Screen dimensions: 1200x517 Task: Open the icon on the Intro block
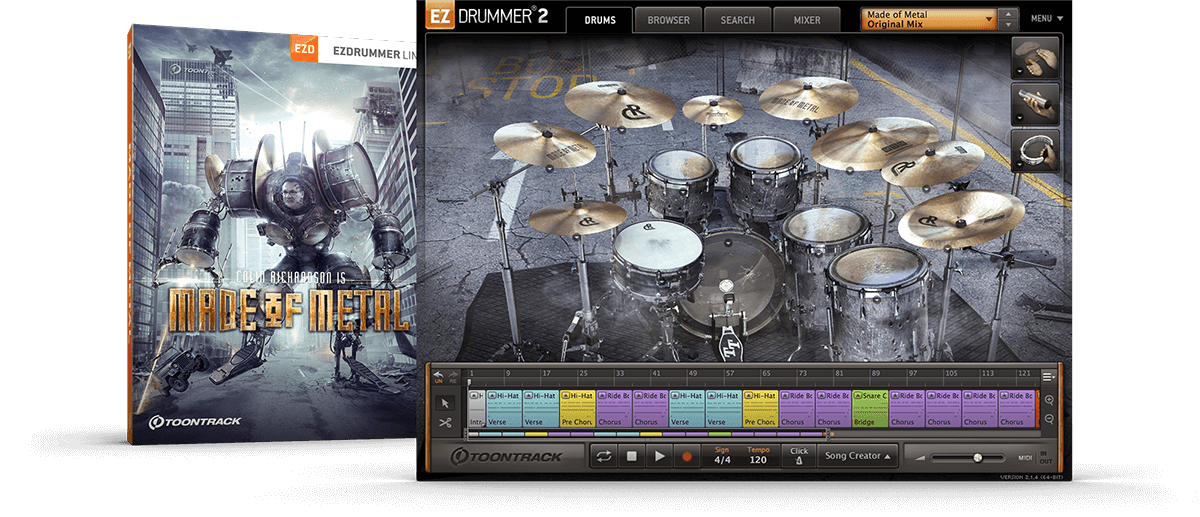[474, 396]
